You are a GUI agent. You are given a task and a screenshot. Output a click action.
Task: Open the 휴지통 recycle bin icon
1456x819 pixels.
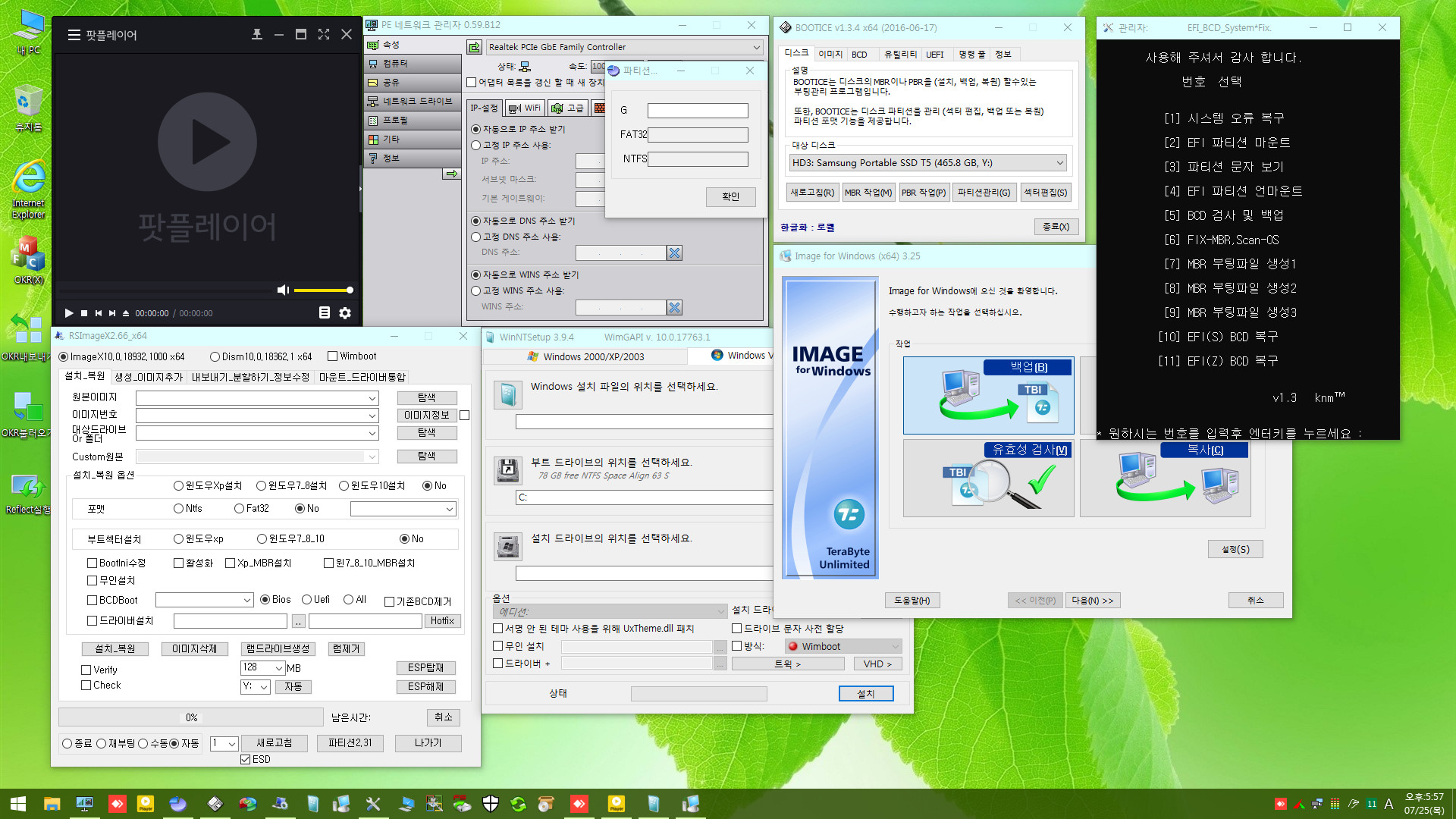(28, 108)
